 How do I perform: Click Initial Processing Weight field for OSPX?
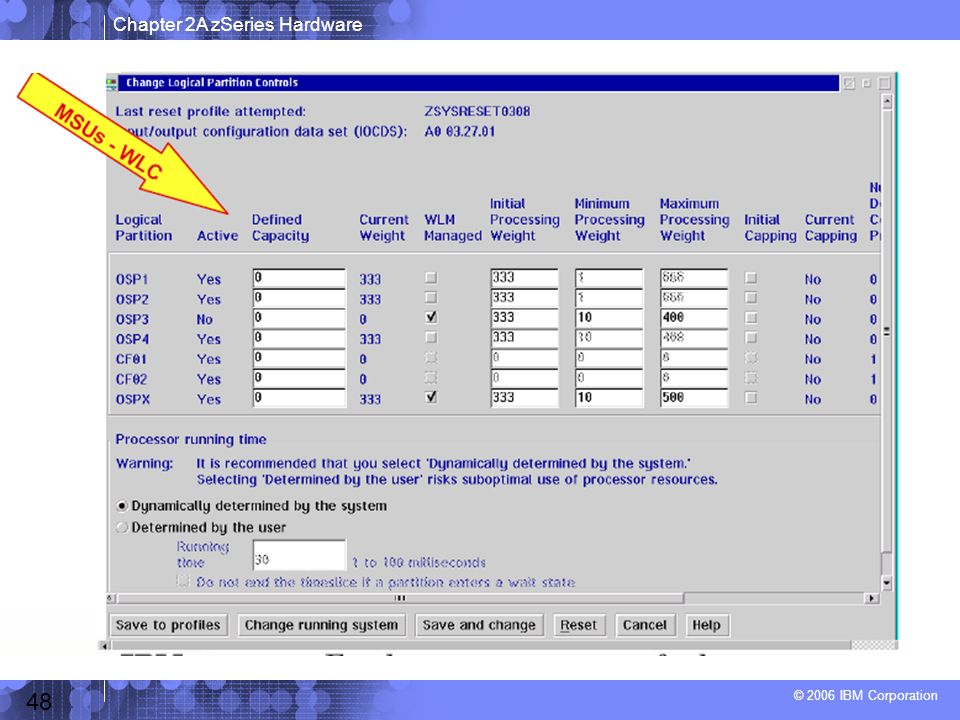(524, 398)
